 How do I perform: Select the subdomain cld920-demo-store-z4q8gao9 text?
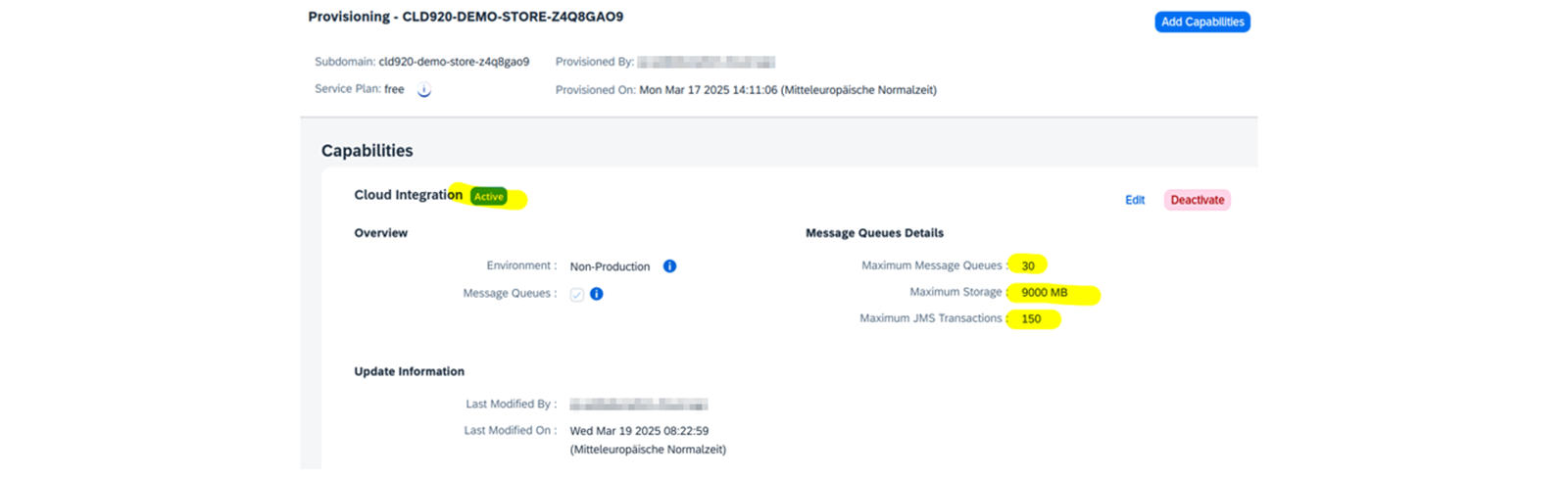click(x=454, y=62)
